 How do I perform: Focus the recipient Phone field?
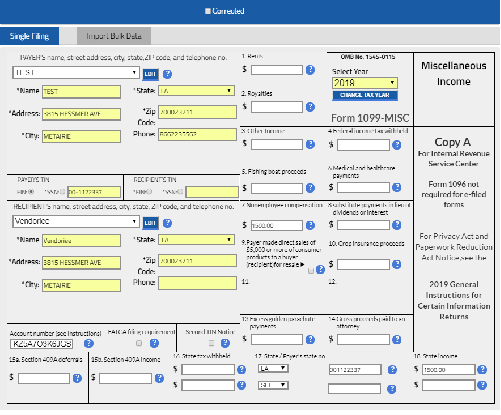197,283
